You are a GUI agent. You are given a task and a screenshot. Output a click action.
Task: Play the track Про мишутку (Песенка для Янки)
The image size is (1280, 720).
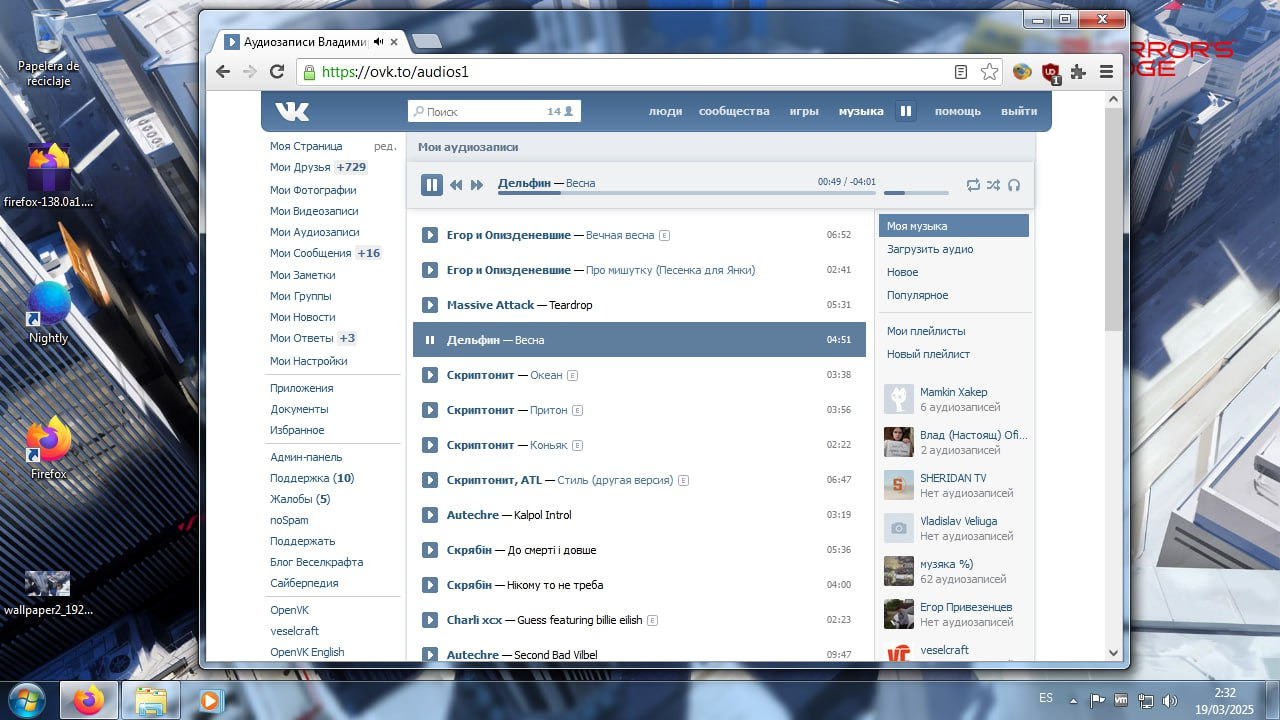pos(430,270)
